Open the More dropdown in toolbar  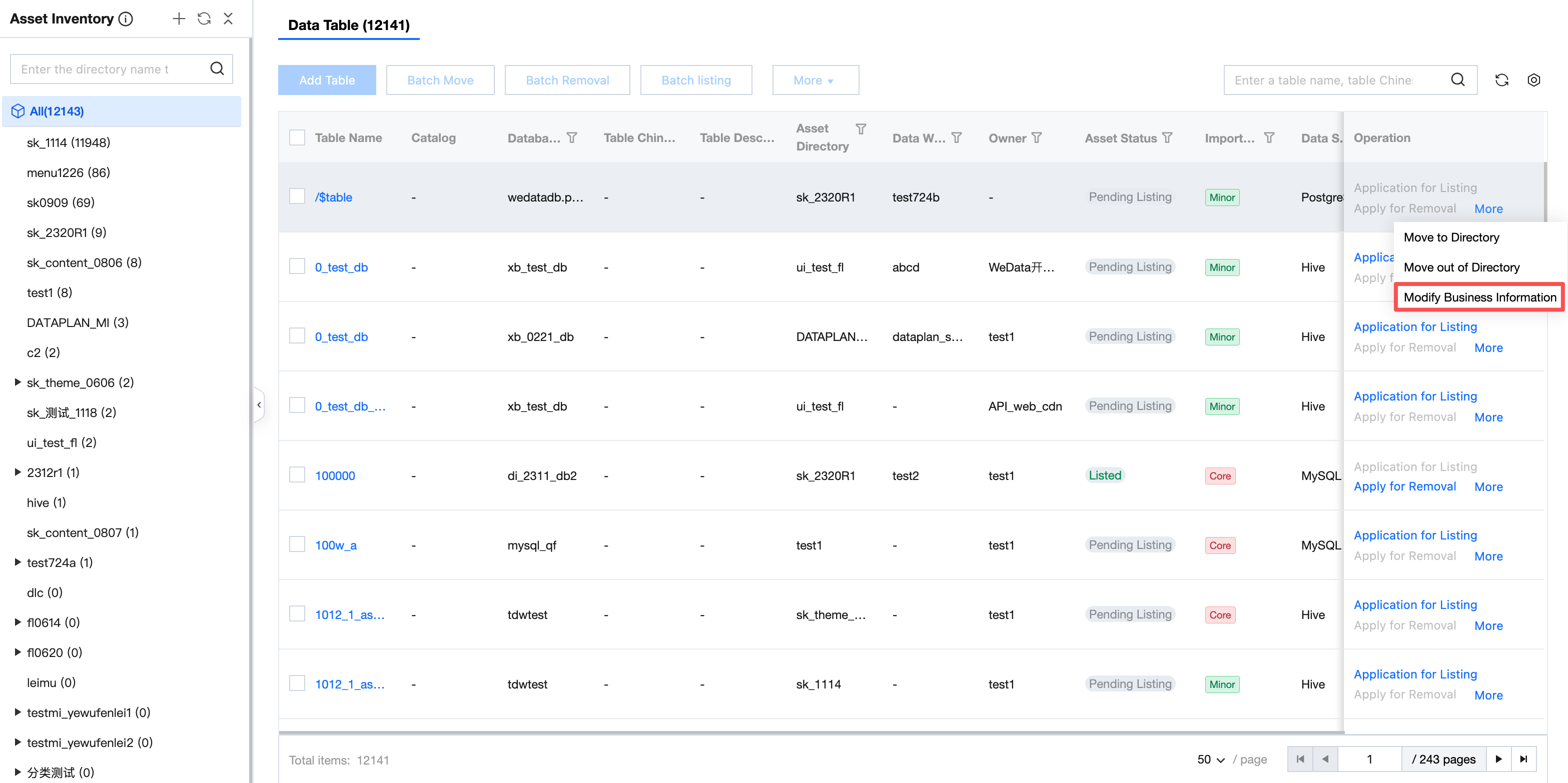tap(815, 79)
